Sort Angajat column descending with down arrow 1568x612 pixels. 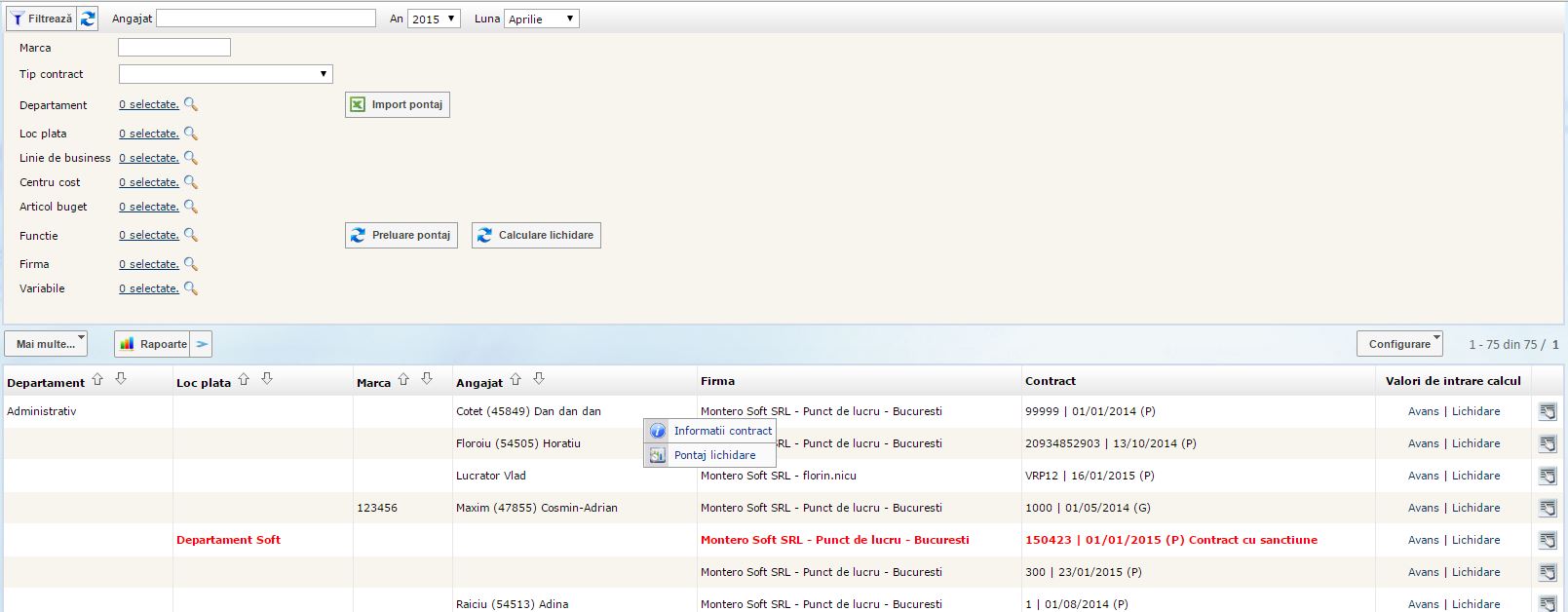539,380
